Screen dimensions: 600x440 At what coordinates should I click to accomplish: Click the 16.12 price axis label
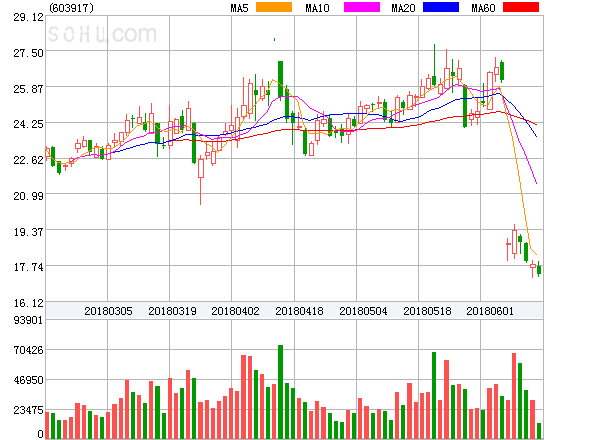[x=29, y=303]
